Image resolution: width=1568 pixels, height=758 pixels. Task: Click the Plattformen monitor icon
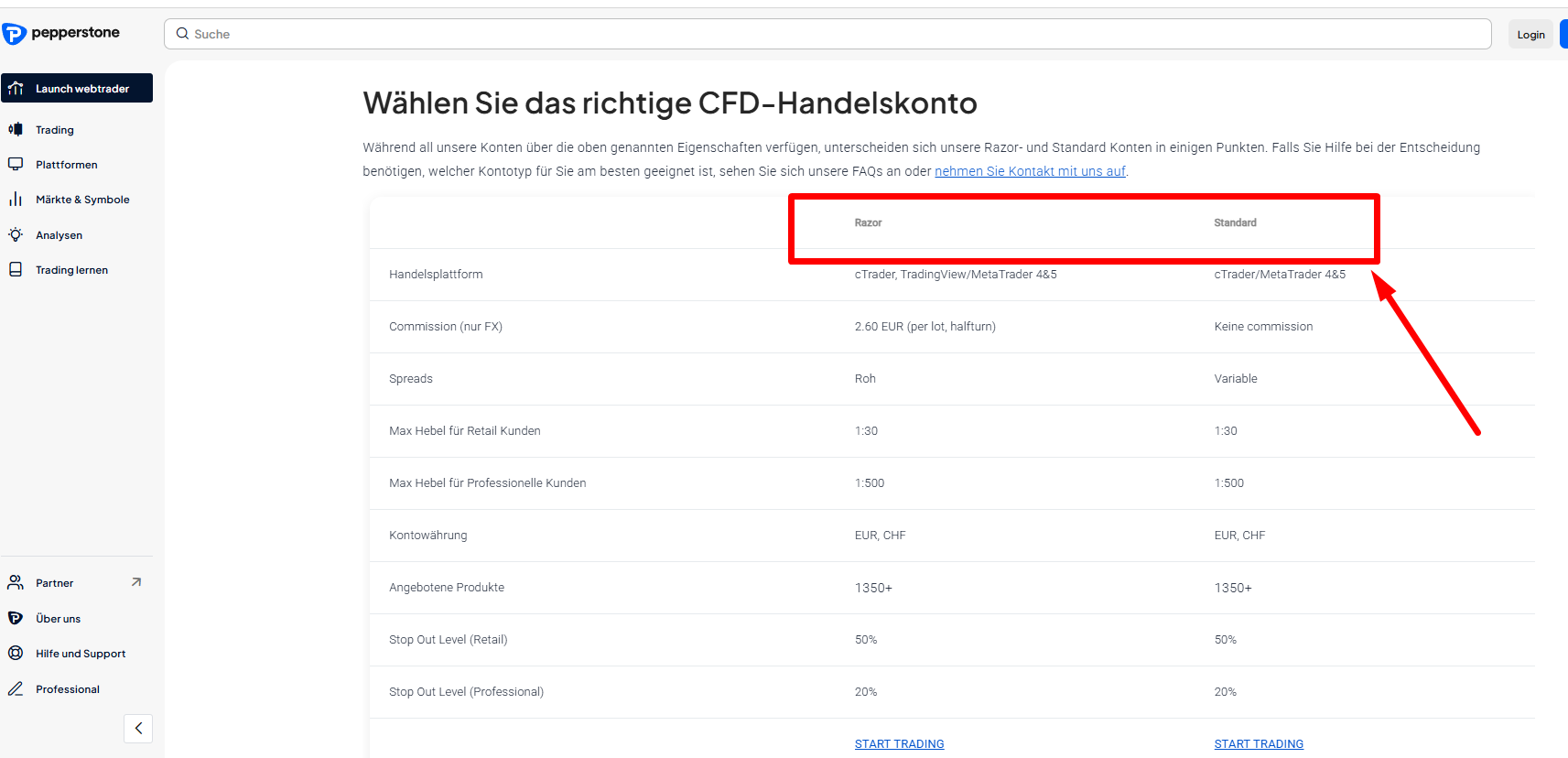tap(16, 164)
